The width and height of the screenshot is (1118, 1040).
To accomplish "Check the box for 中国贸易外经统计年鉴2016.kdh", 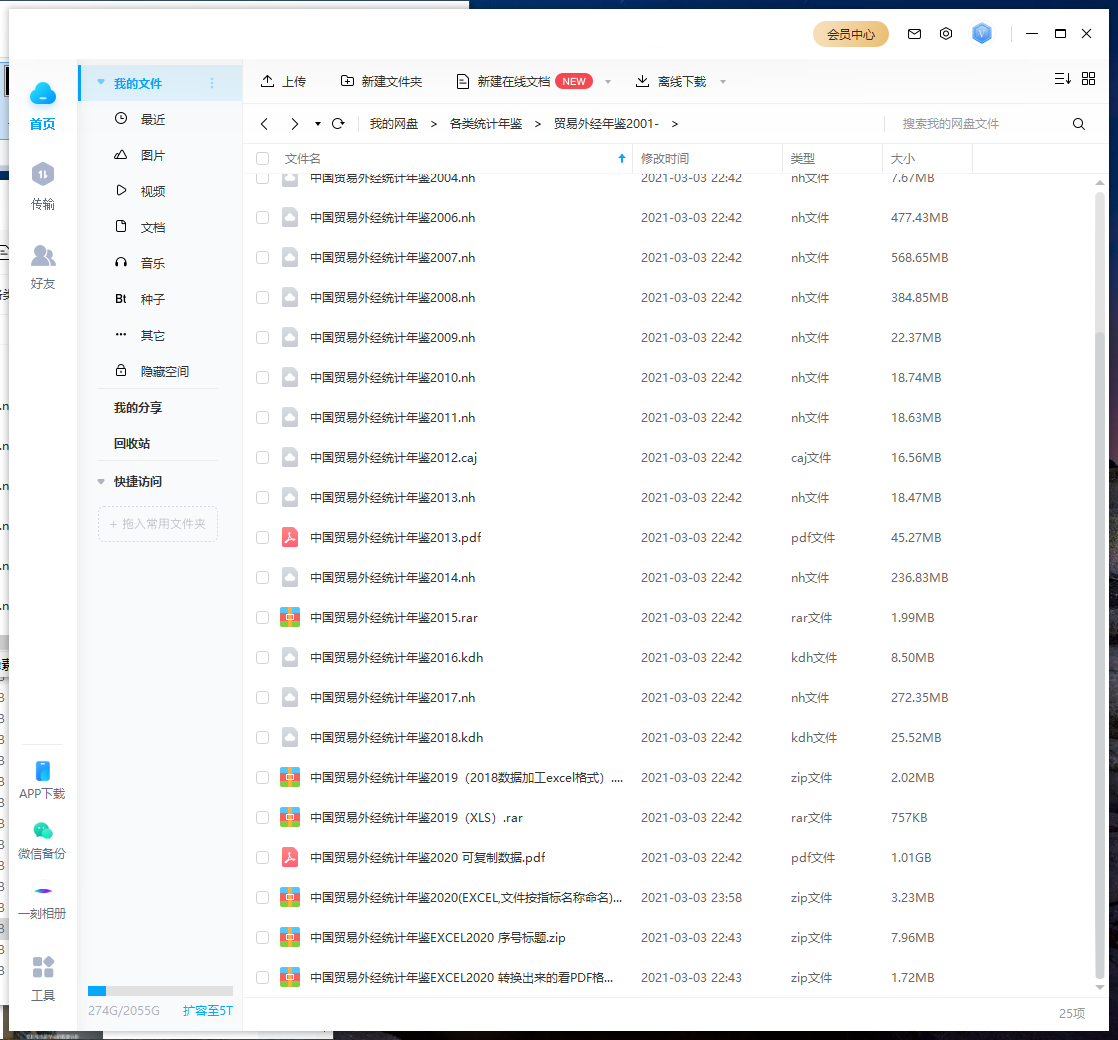I will (x=262, y=657).
